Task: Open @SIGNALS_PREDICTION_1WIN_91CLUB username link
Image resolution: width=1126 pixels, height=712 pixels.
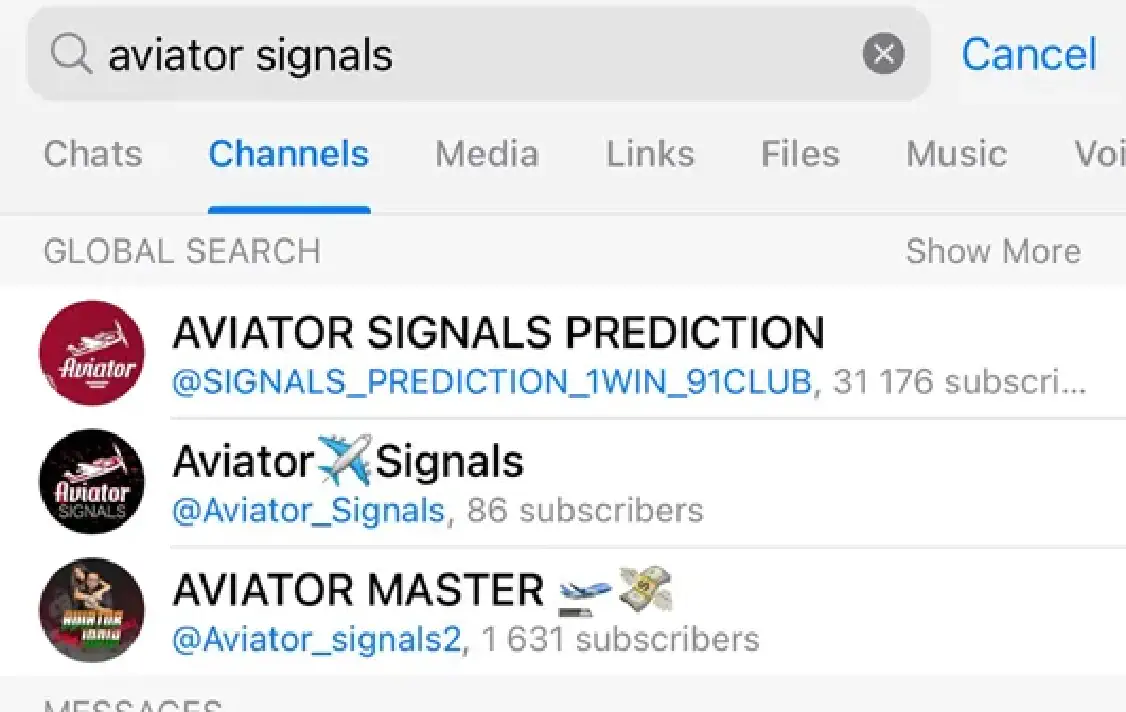Action: click(493, 382)
